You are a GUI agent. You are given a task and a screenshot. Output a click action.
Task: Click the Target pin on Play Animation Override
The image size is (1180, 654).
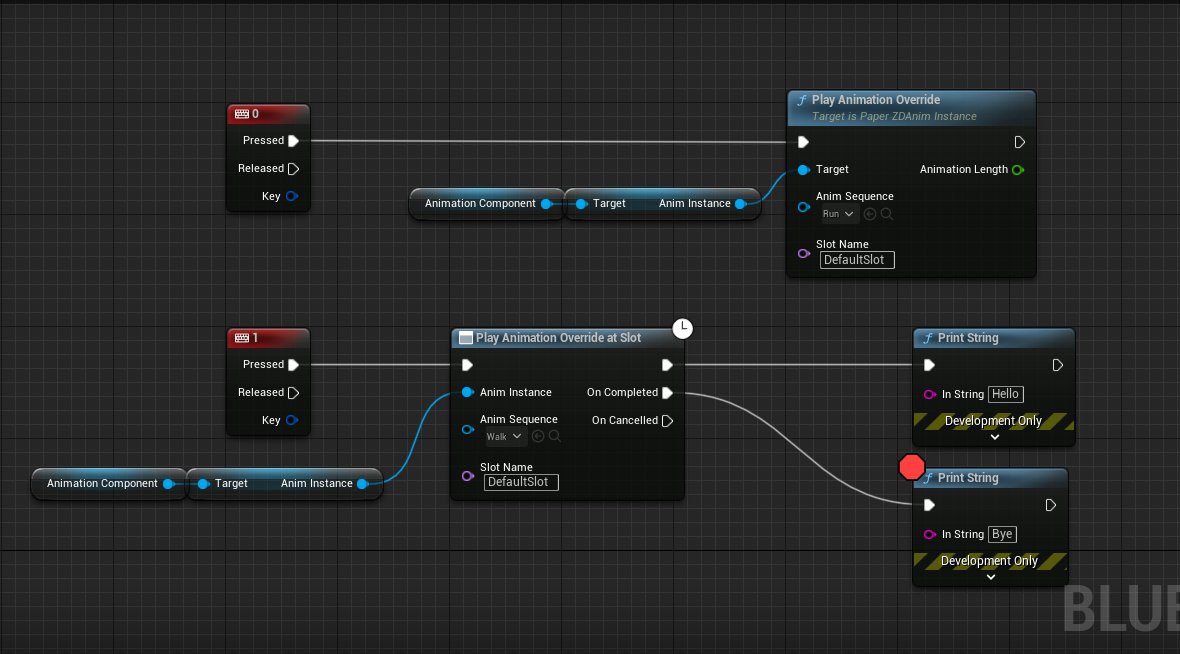tap(804, 169)
